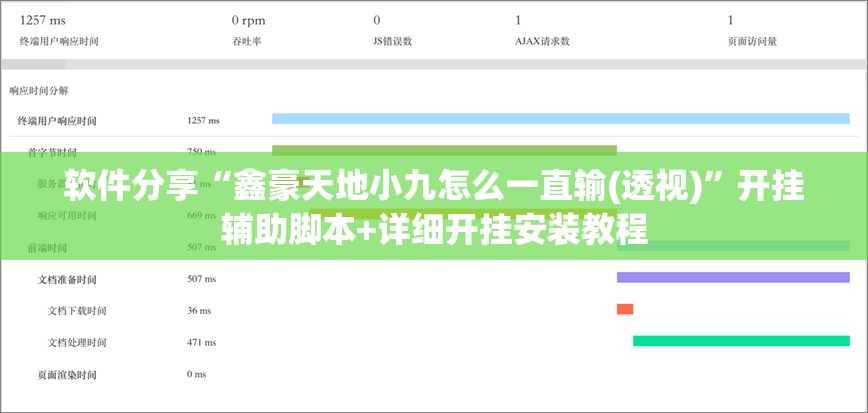Click the teal green 文档处理时间 timeline bar

point(741,341)
